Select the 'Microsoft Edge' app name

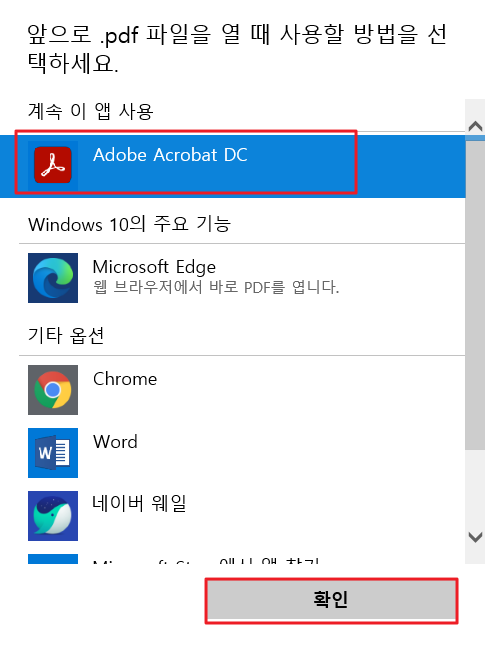pos(154,267)
